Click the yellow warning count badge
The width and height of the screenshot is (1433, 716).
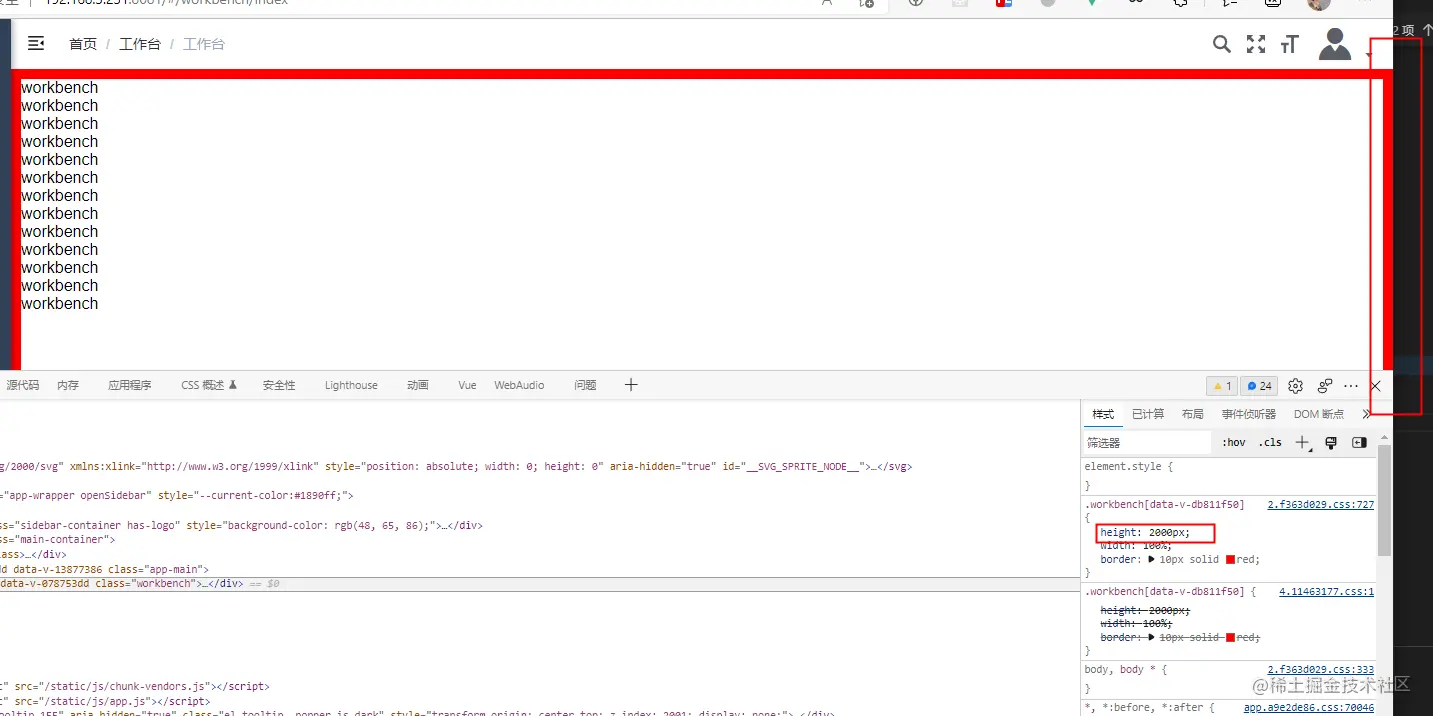point(1222,386)
